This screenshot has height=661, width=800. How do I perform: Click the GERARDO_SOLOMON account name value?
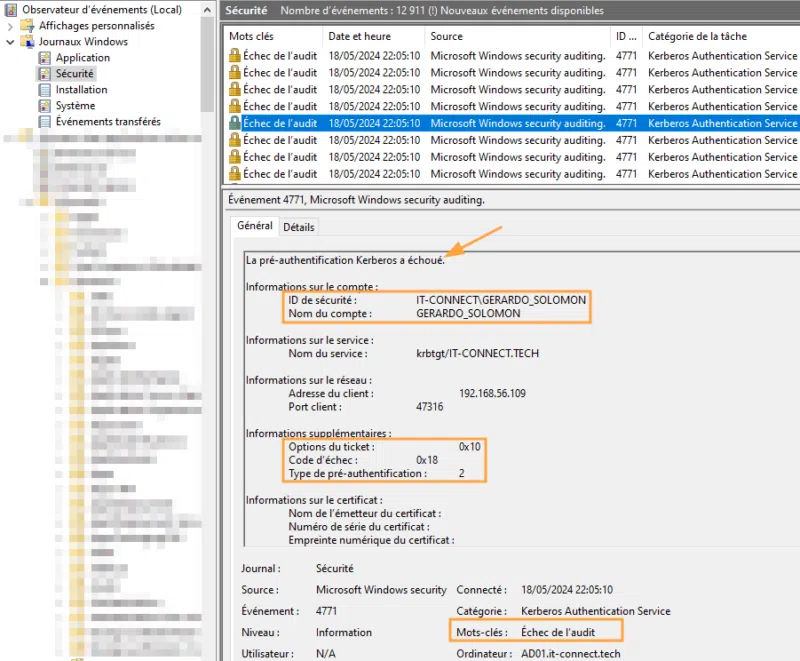point(468,313)
